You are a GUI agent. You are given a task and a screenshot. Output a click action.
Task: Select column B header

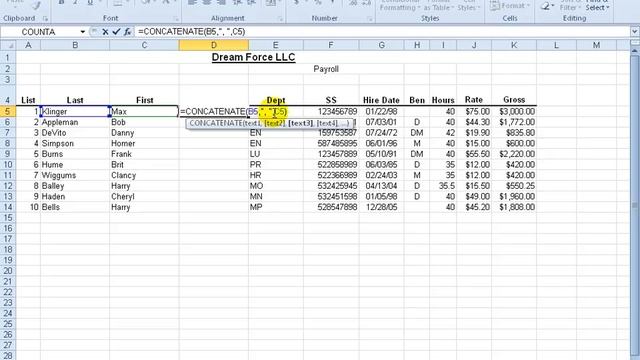pyautogui.click(x=75, y=45)
